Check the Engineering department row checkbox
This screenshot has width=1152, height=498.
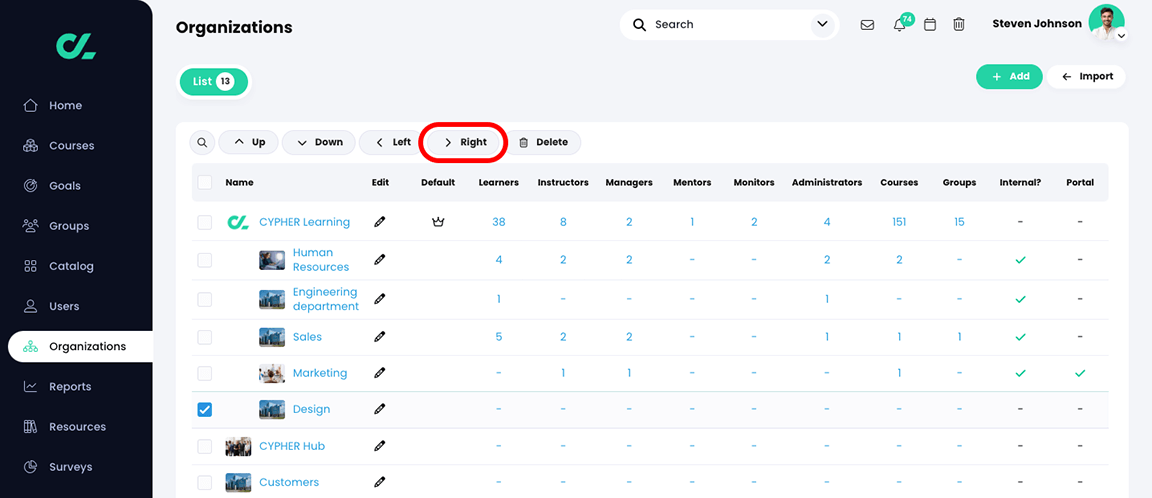pyautogui.click(x=205, y=299)
